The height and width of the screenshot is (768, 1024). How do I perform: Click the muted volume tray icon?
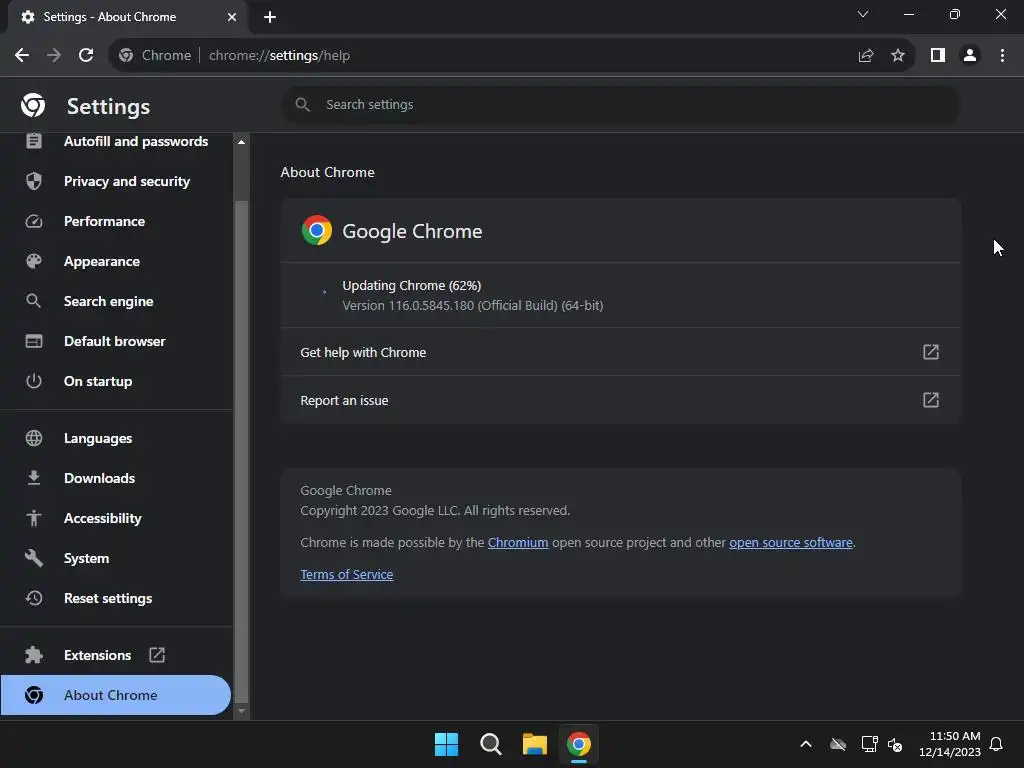(895, 744)
